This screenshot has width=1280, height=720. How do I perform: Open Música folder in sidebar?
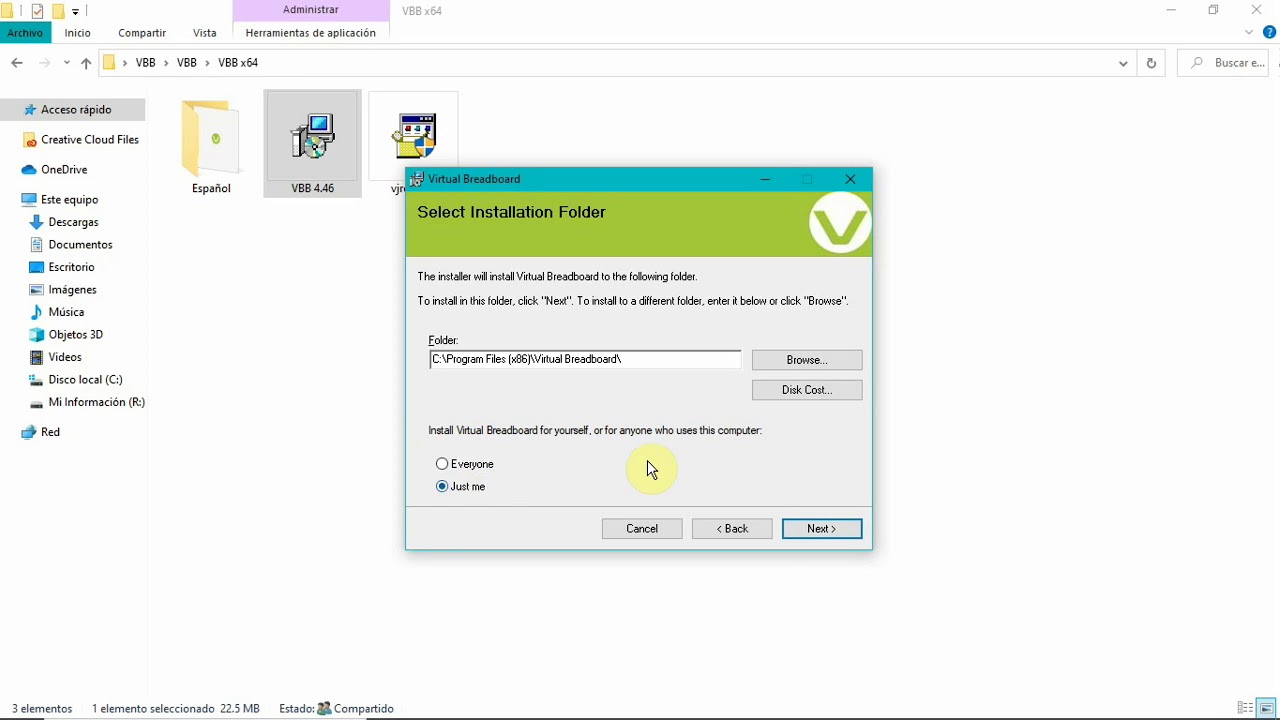(66, 312)
